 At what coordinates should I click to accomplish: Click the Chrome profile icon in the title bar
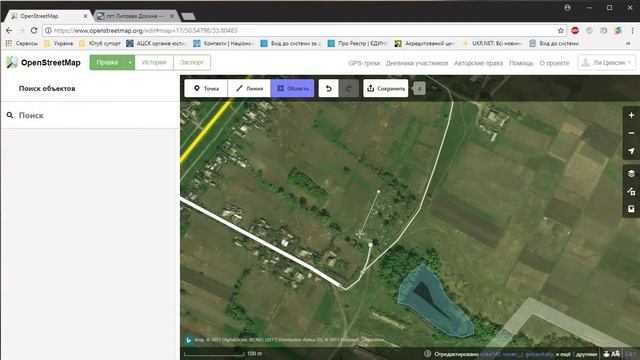point(567,8)
